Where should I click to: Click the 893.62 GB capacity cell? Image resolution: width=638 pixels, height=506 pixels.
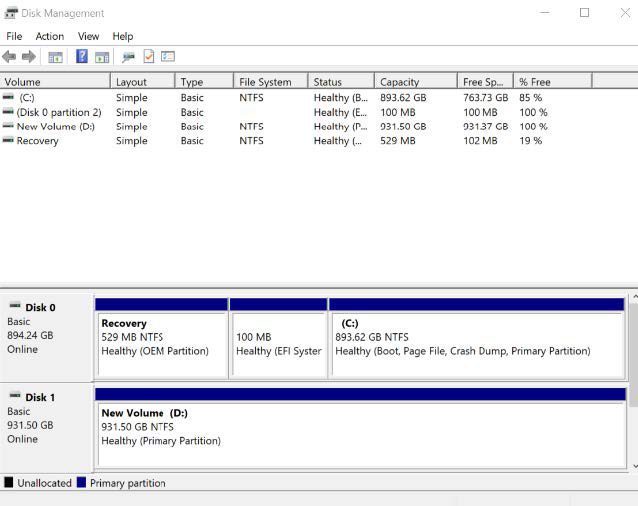tap(403, 98)
